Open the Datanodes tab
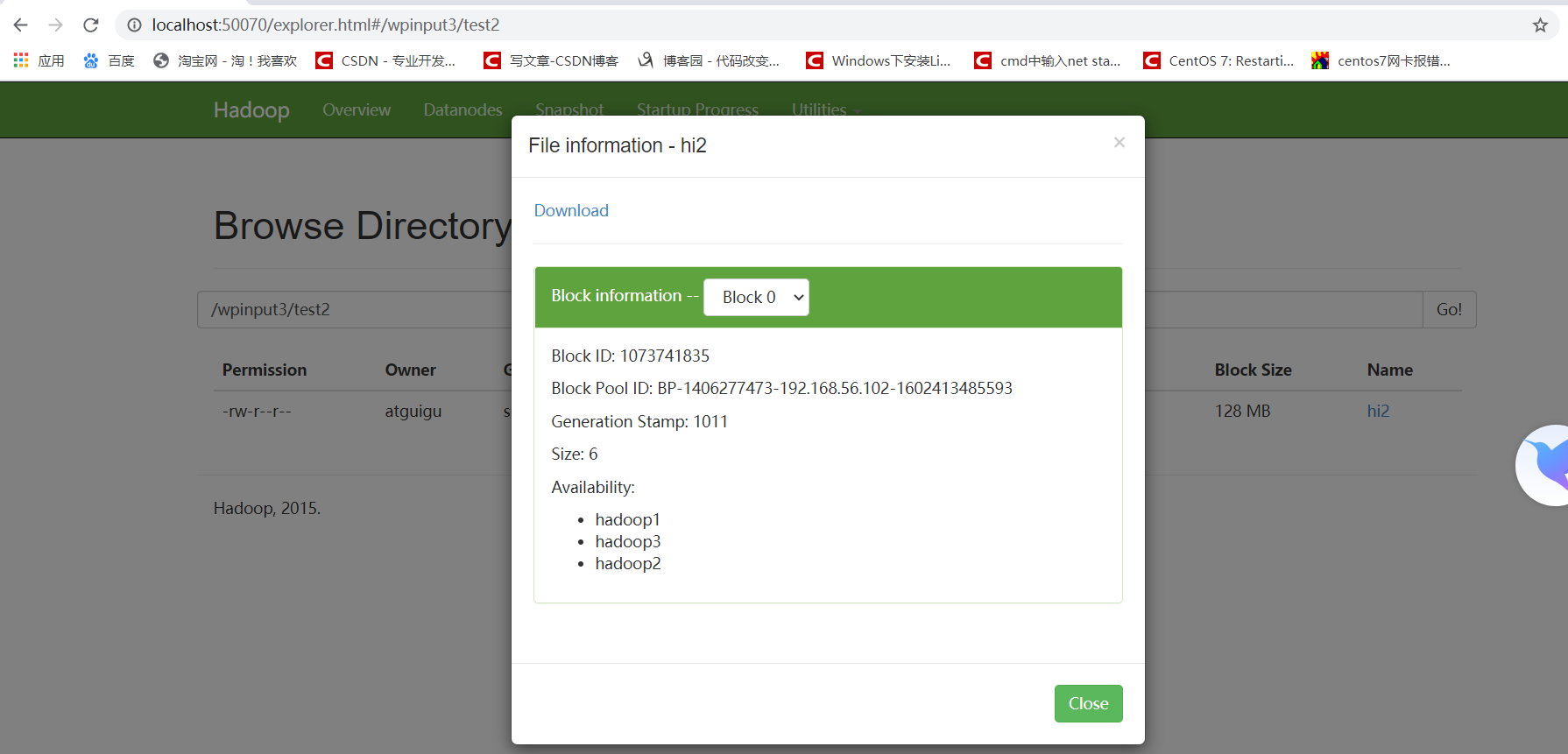This screenshot has width=1568, height=754. tap(463, 109)
